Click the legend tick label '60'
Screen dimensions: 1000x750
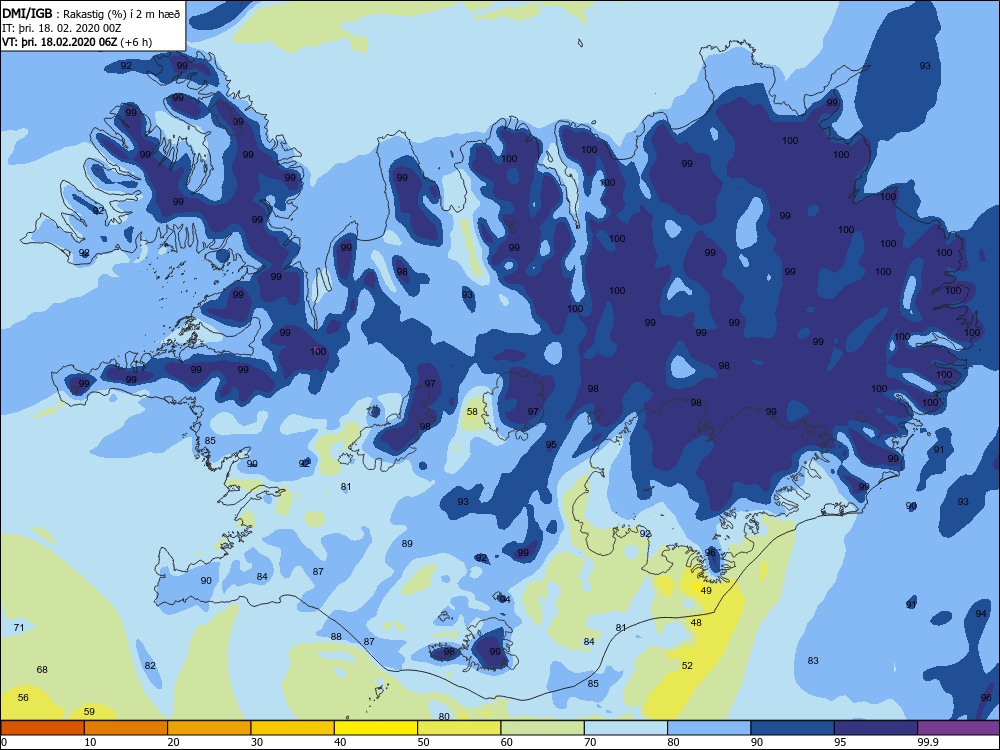click(x=507, y=742)
